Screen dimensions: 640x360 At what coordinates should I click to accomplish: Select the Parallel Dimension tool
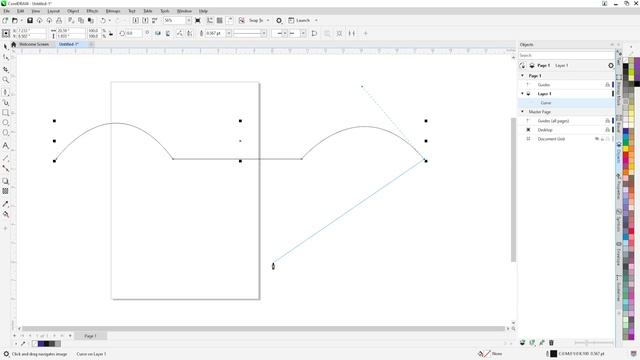point(6,158)
